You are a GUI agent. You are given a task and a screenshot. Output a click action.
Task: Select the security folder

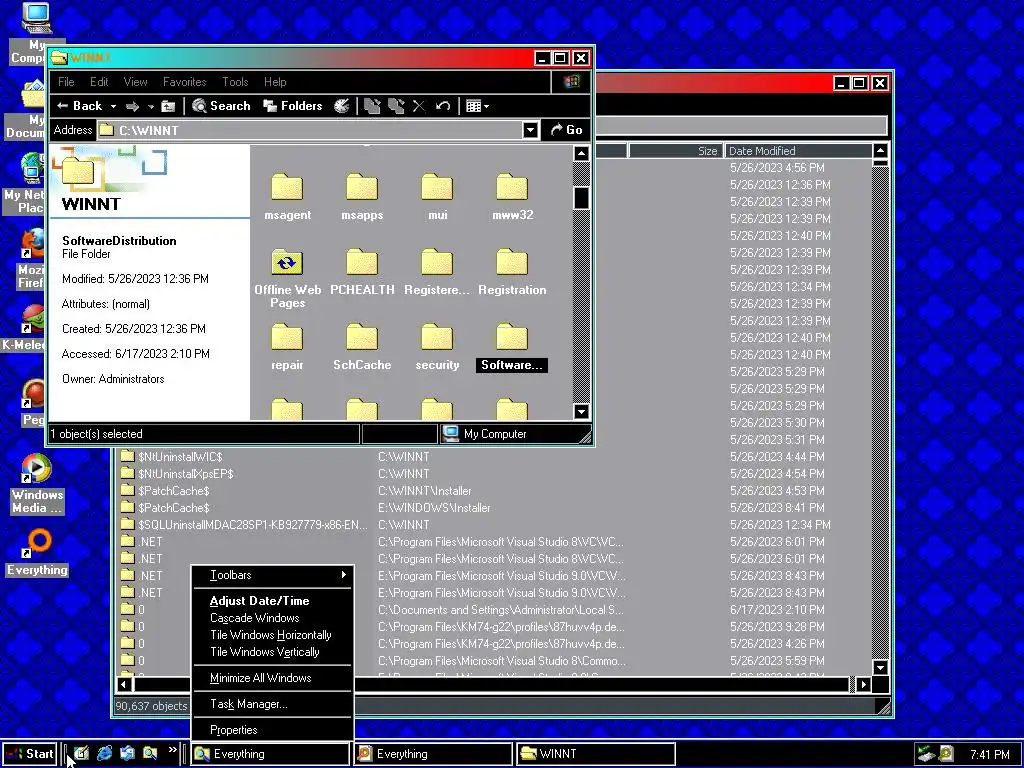pos(438,347)
